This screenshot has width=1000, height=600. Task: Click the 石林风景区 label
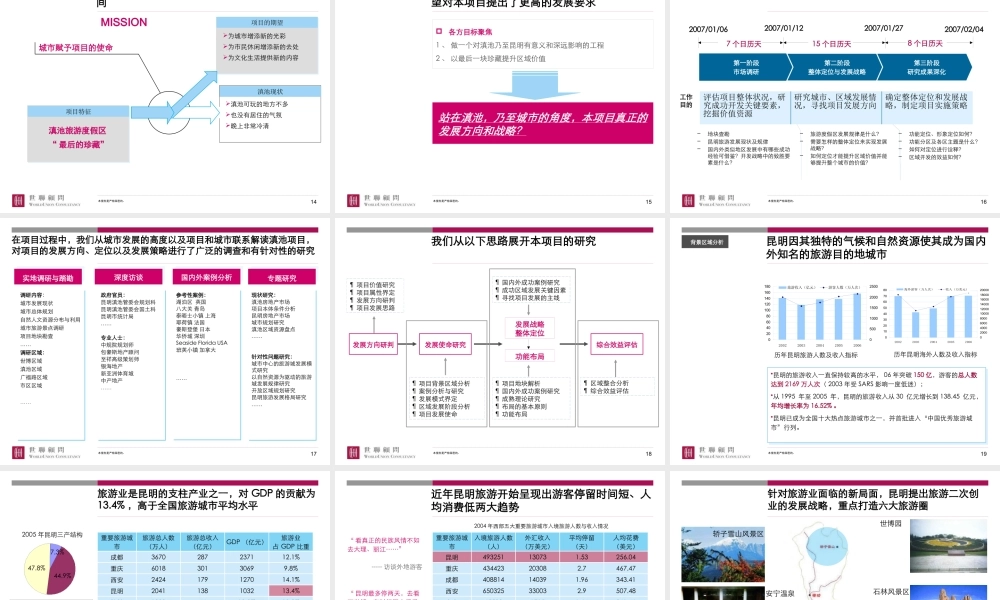coord(890,592)
